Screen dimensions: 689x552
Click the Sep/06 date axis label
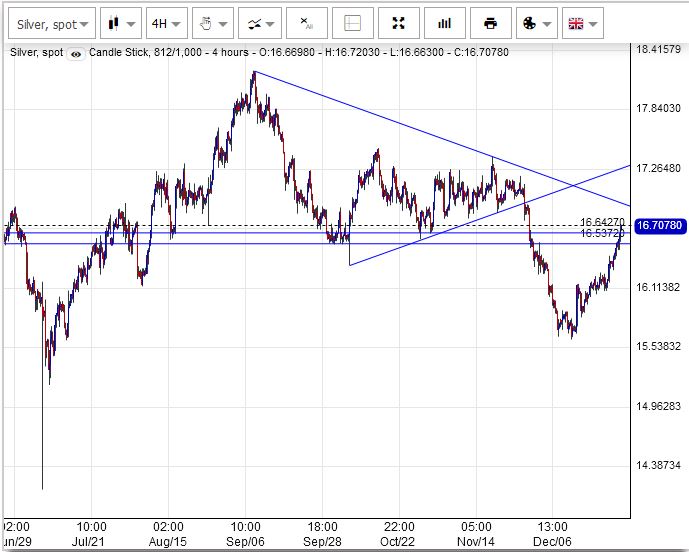[245, 541]
